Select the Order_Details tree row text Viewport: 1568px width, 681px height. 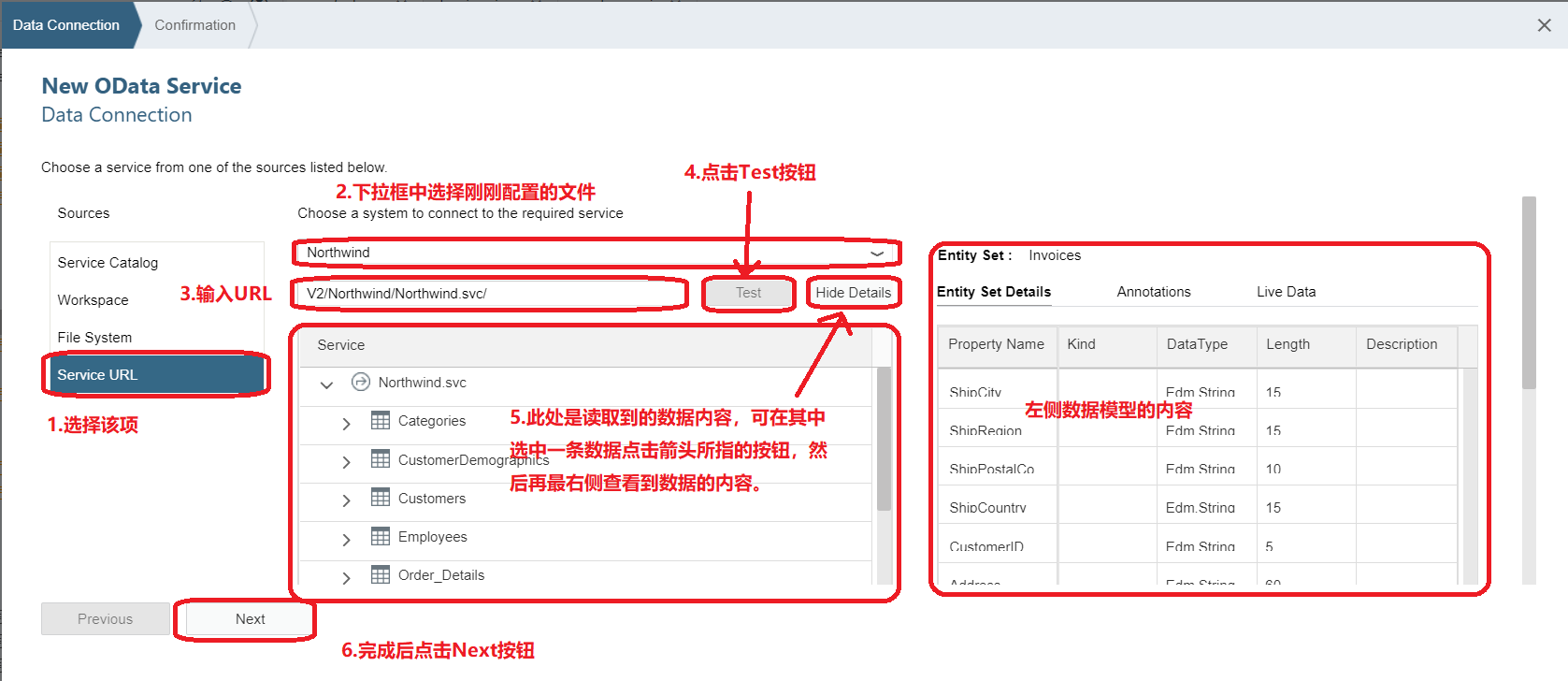[441, 575]
